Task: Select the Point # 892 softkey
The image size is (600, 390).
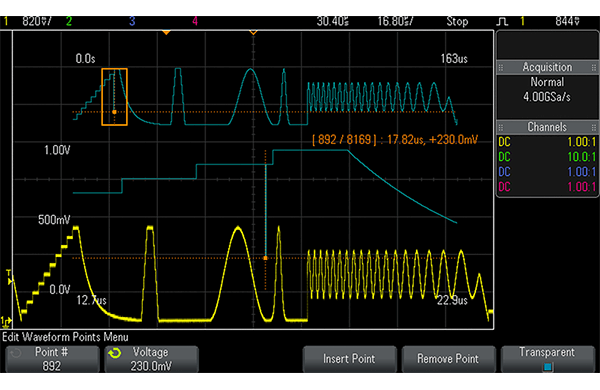Action: [x=52, y=359]
